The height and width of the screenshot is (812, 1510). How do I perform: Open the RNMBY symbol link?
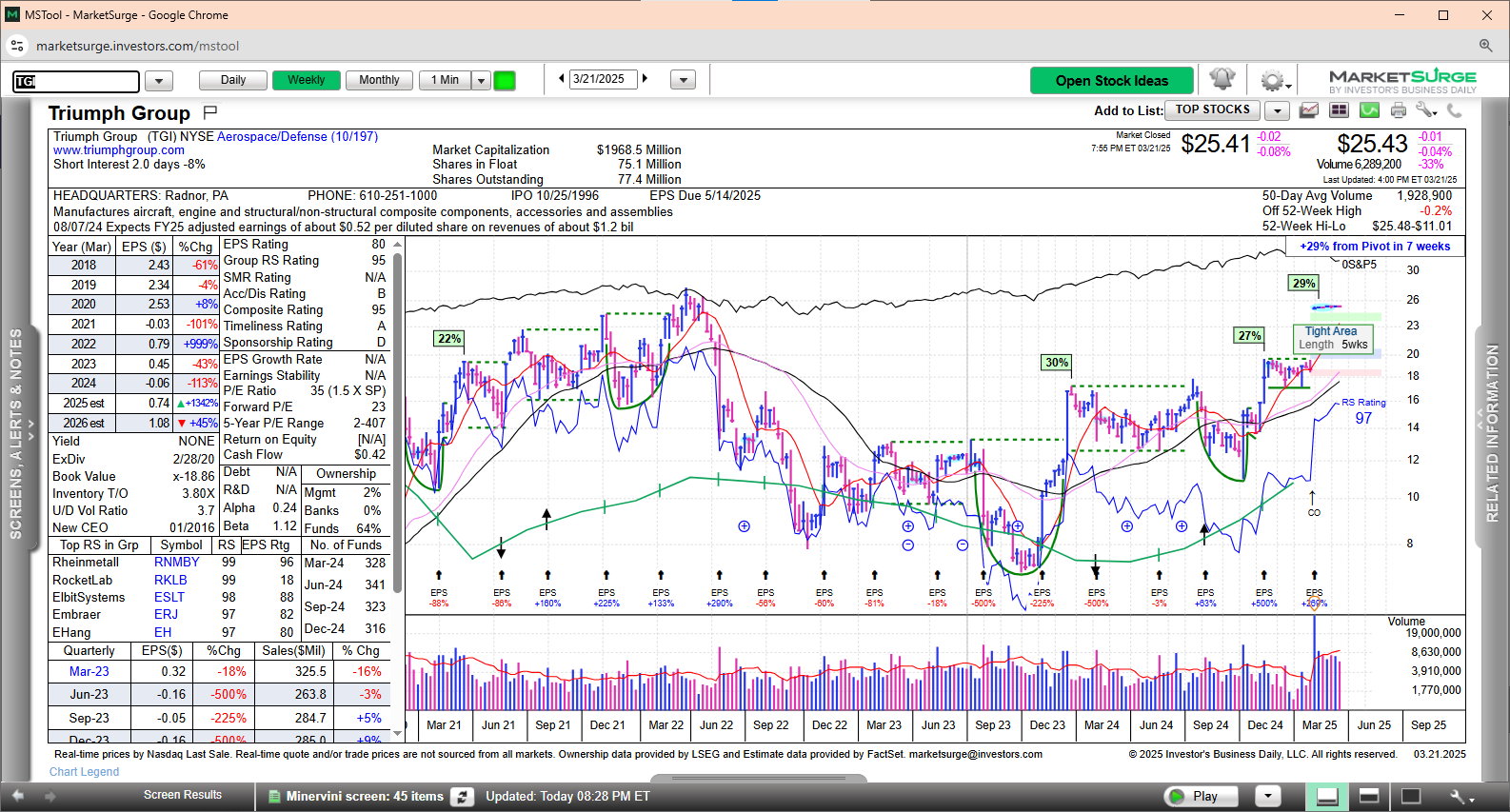[177, 563]
